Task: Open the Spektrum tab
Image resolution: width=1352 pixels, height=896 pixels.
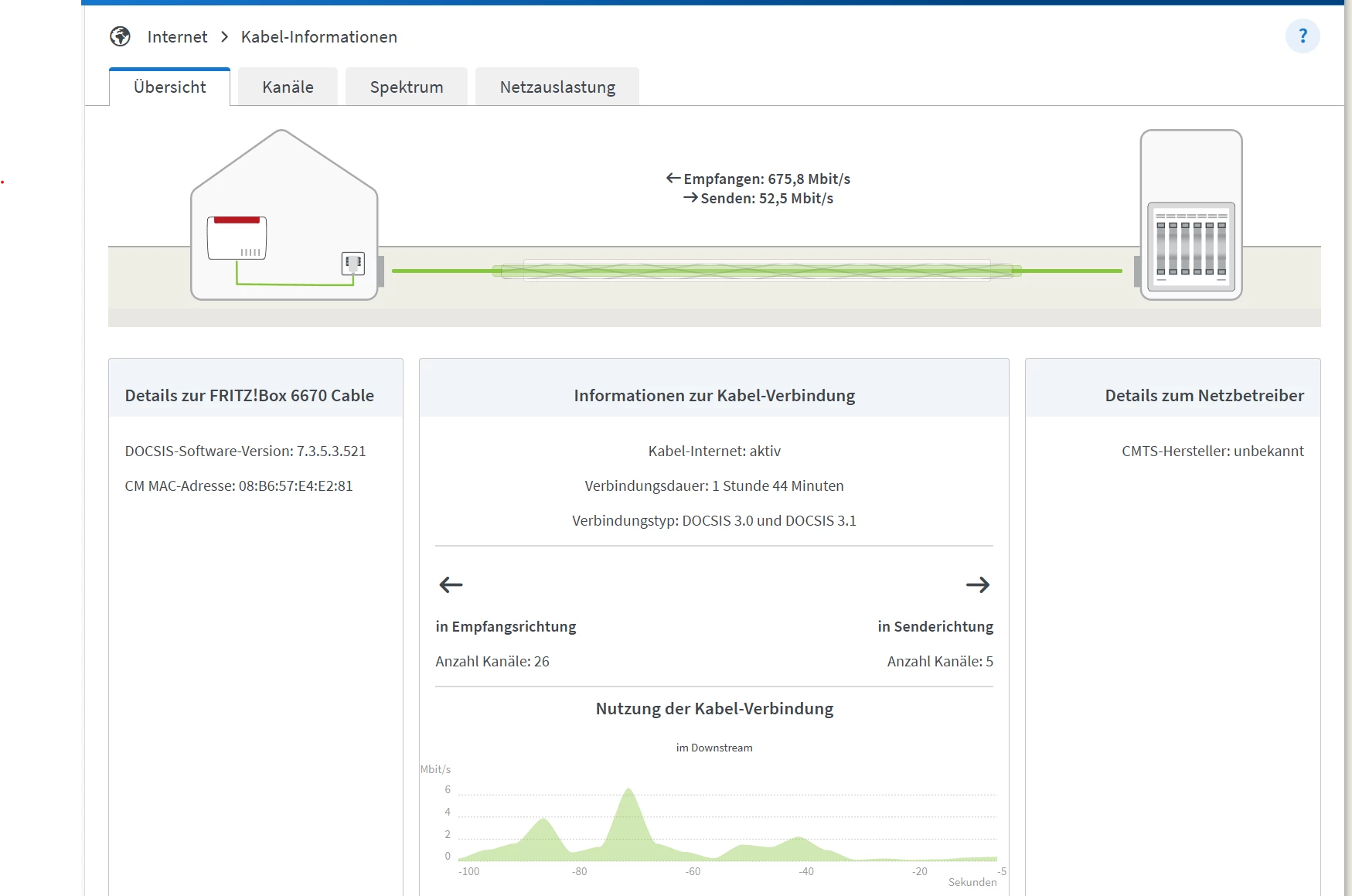Action: click(407, 87)
